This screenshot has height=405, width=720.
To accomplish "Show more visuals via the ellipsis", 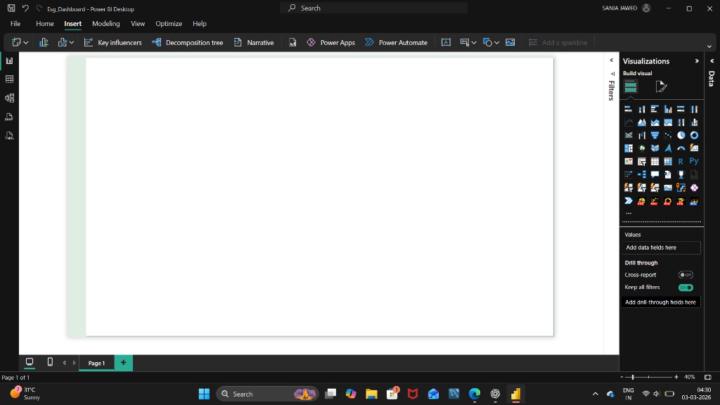I will (x=629, y=213).
